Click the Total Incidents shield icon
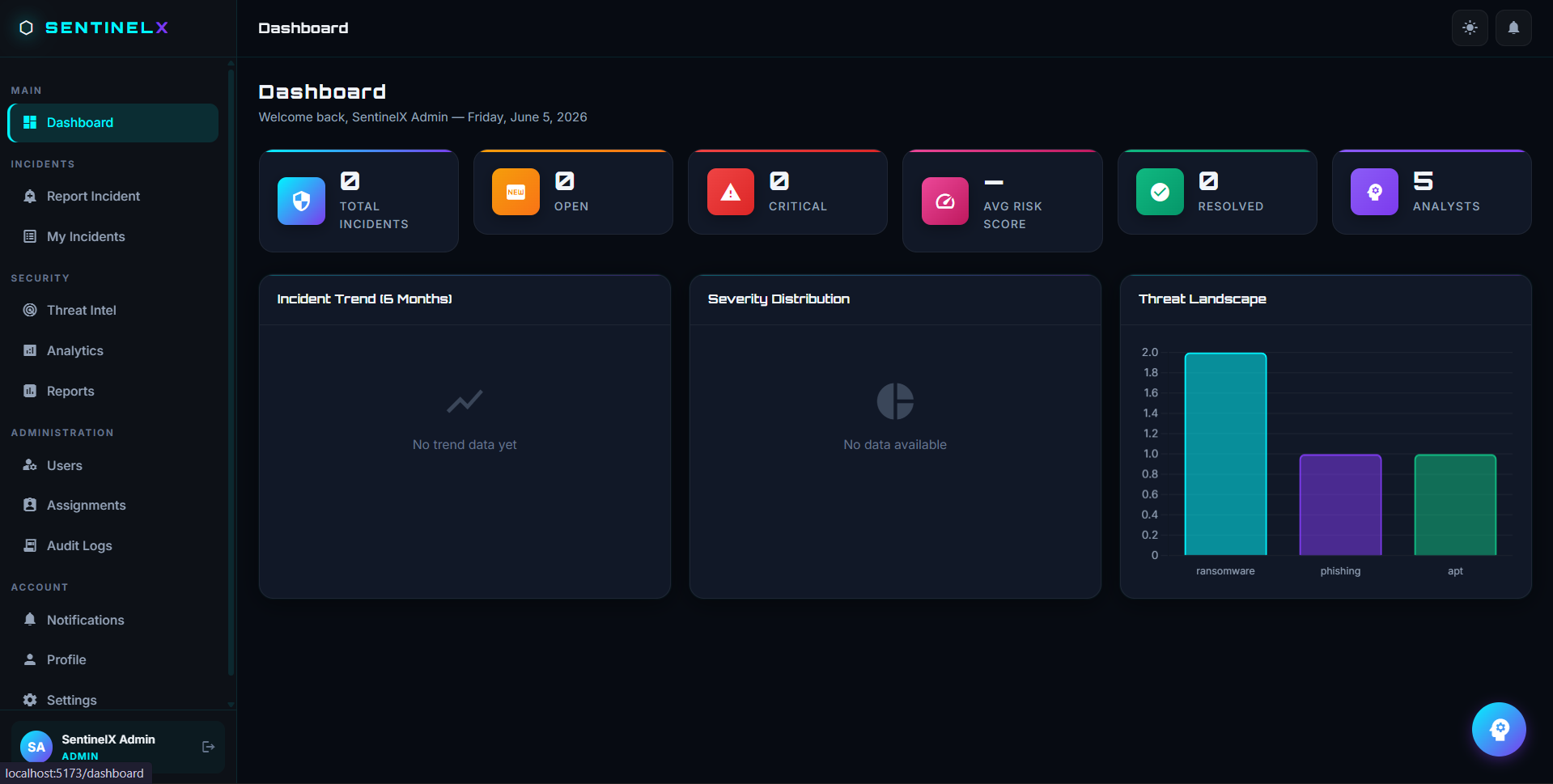The width and height of the screenshot is (1553, 784). 301,201
